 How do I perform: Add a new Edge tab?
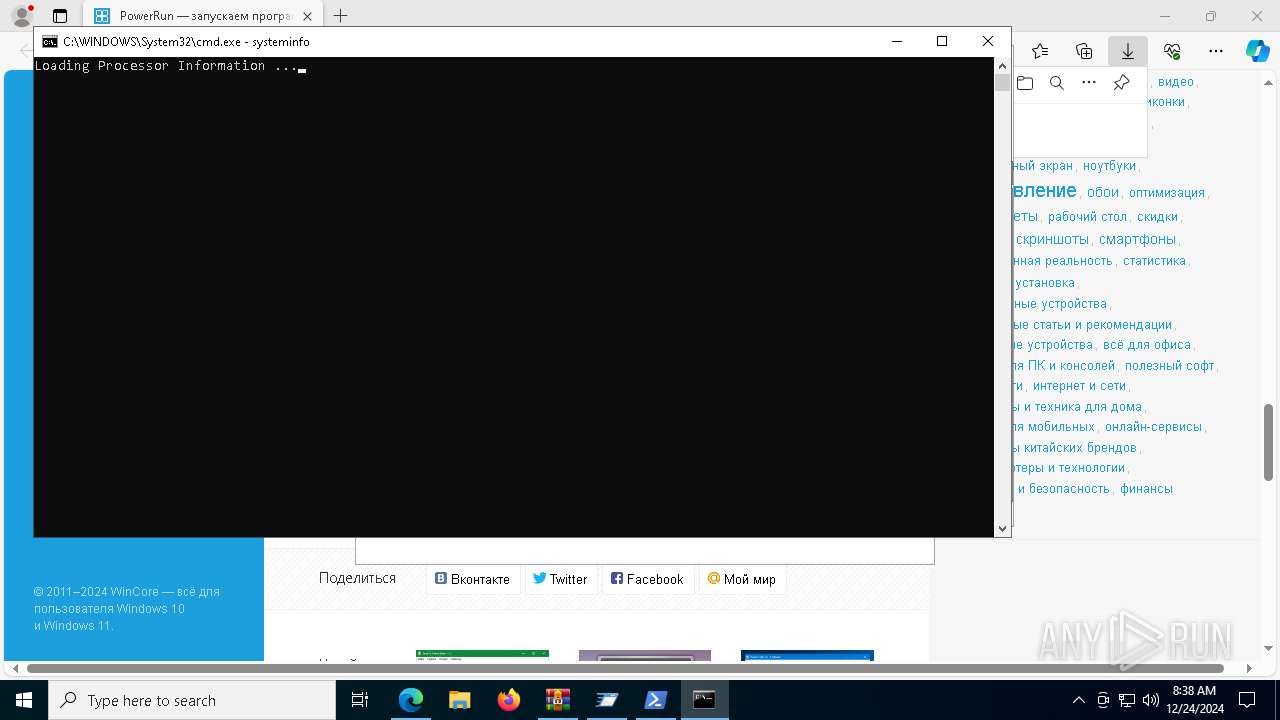[x=341, y=16]
